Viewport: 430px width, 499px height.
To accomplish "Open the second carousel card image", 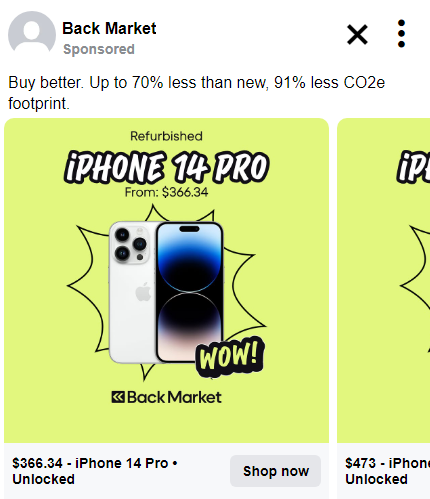I will tap(383, 280).
